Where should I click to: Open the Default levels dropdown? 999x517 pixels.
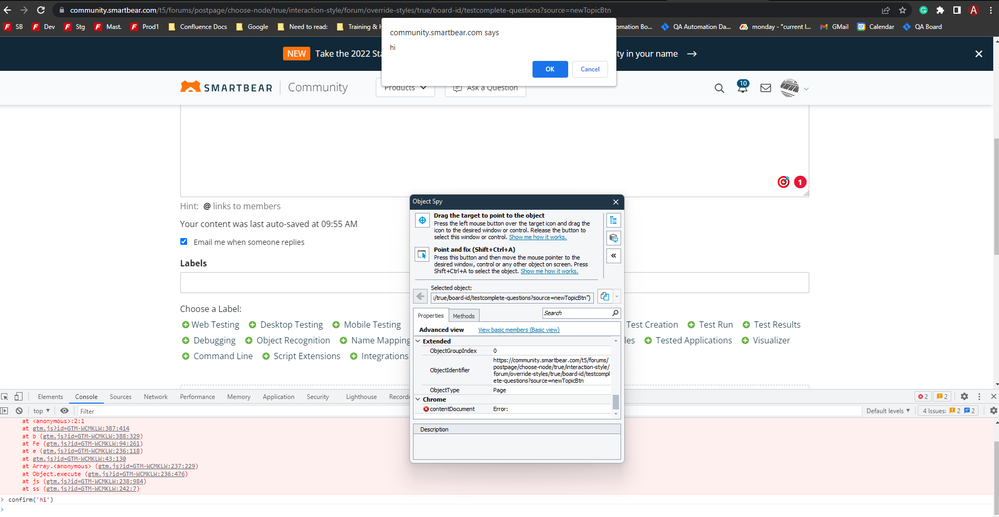coord(888,411)
